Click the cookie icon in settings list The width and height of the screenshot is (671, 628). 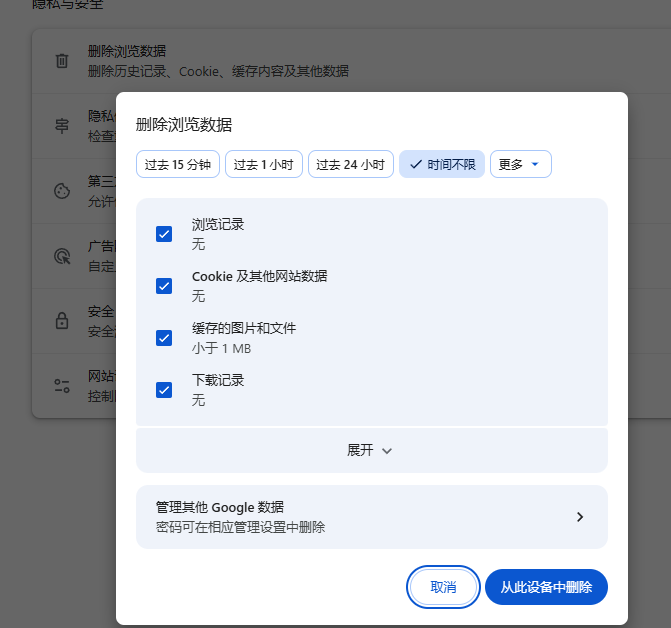coord(62,191)
